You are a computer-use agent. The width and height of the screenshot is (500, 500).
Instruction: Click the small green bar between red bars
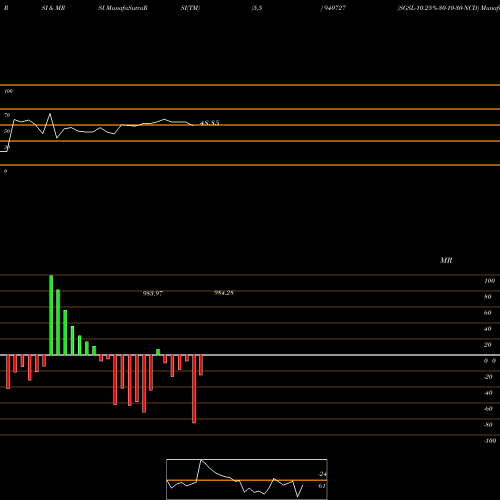[x=158, y=352]
